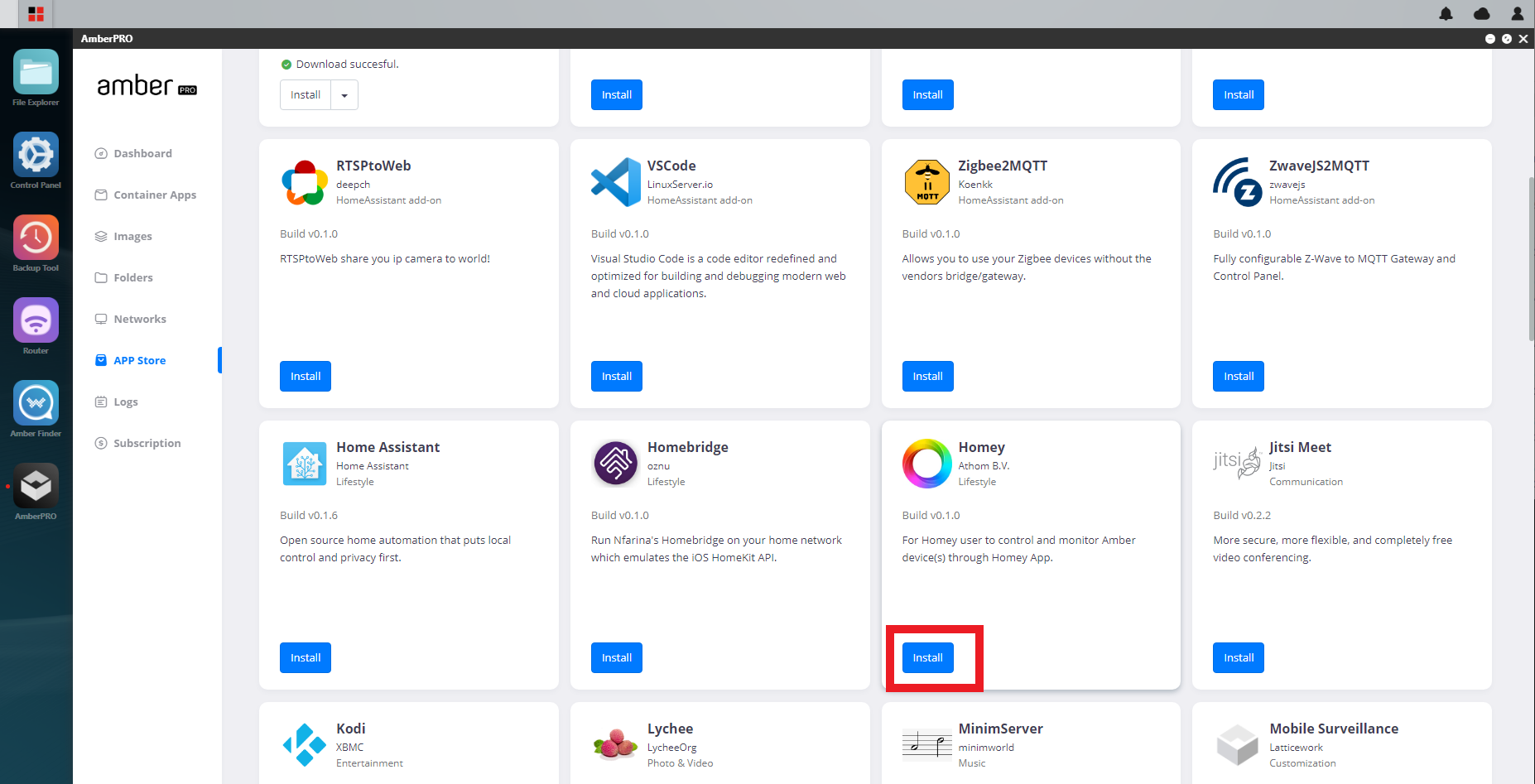Open Networks section
Viewport: 1535px width, 784px height.
(140, 319)
